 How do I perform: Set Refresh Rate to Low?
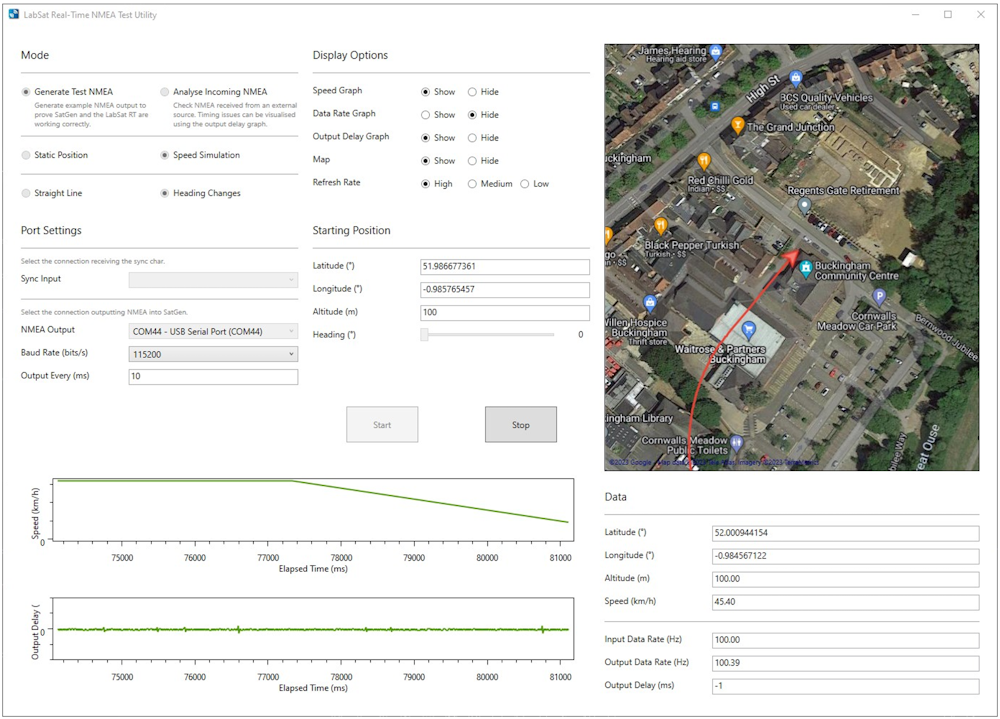pos(524,184)
